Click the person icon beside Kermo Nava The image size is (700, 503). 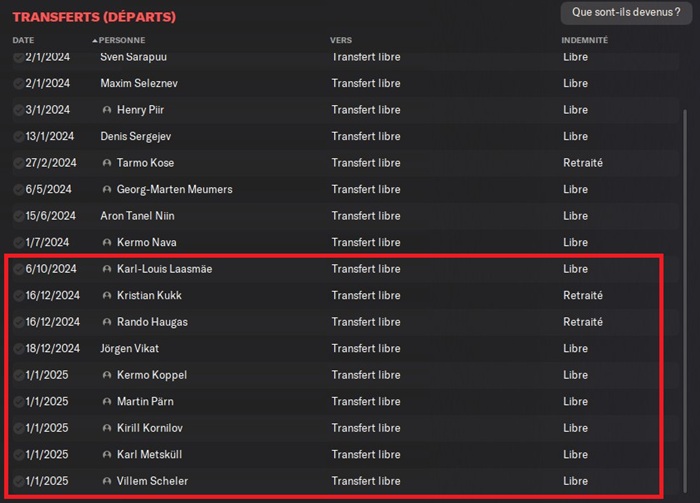pyautogui.click(x=107, y=243)
